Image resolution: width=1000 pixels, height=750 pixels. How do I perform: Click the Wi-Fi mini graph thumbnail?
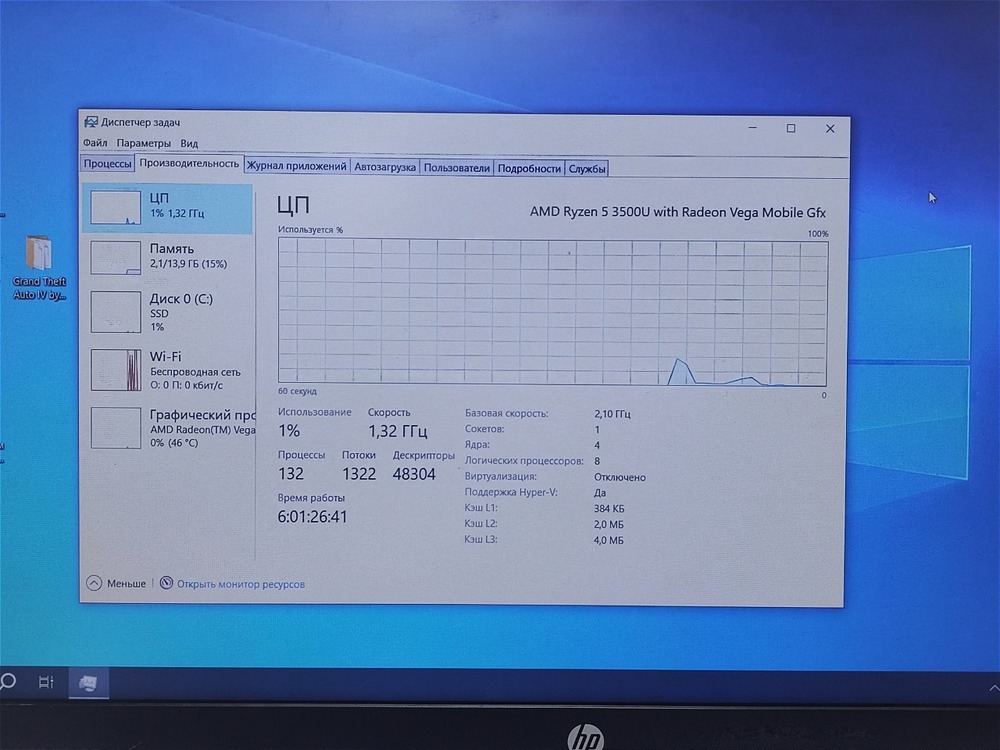point(115,370)
